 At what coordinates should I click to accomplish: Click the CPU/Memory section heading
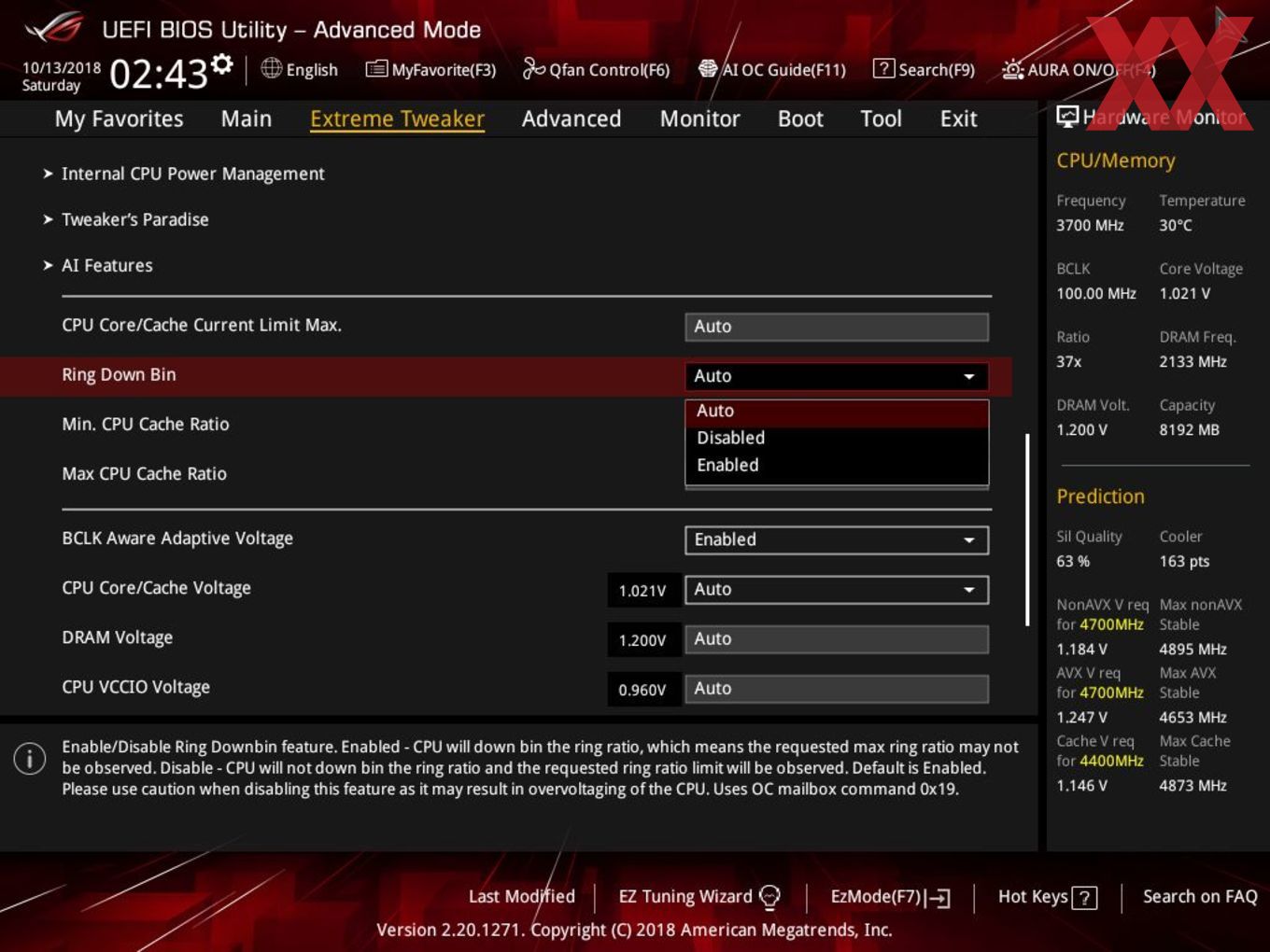point(1115,161)
